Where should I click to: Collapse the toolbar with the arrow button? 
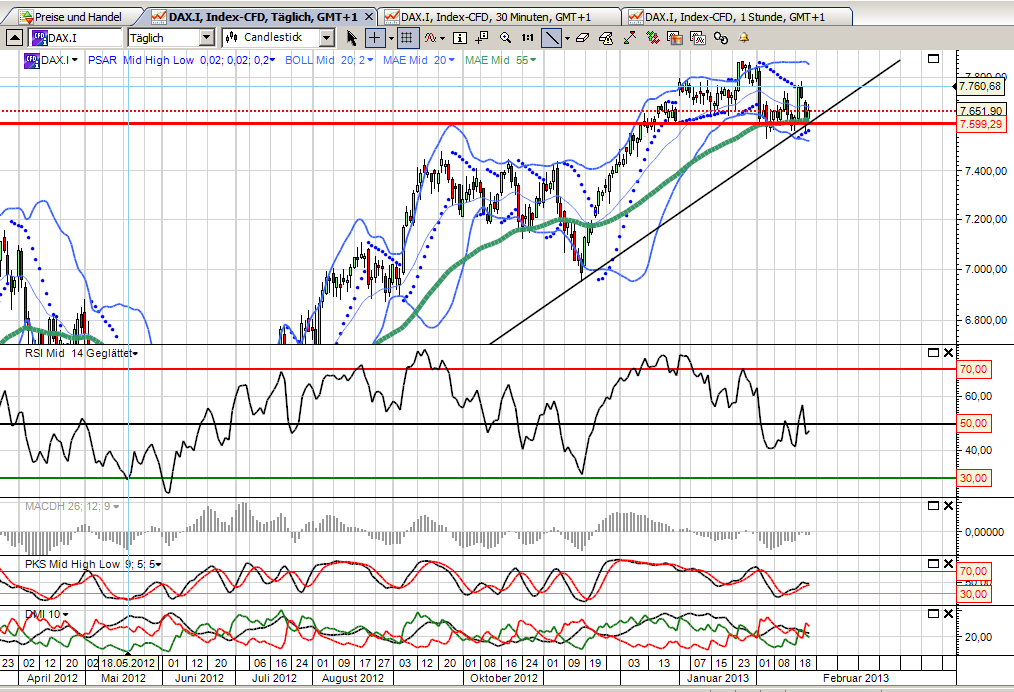coord(14,37)
